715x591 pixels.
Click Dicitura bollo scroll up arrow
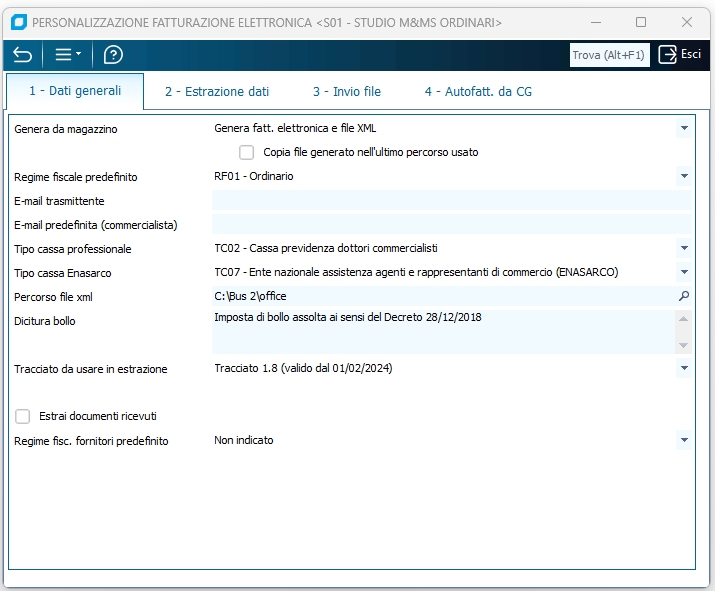(x=683, y=319)
